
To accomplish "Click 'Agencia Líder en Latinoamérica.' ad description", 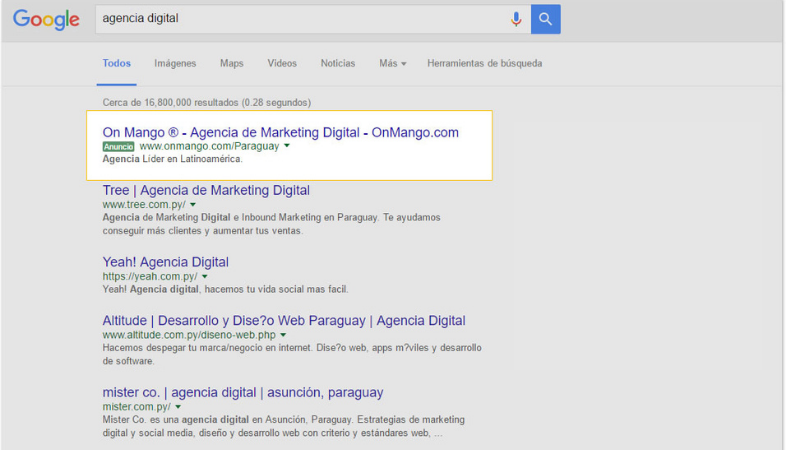I will click(x=172, y=159).
